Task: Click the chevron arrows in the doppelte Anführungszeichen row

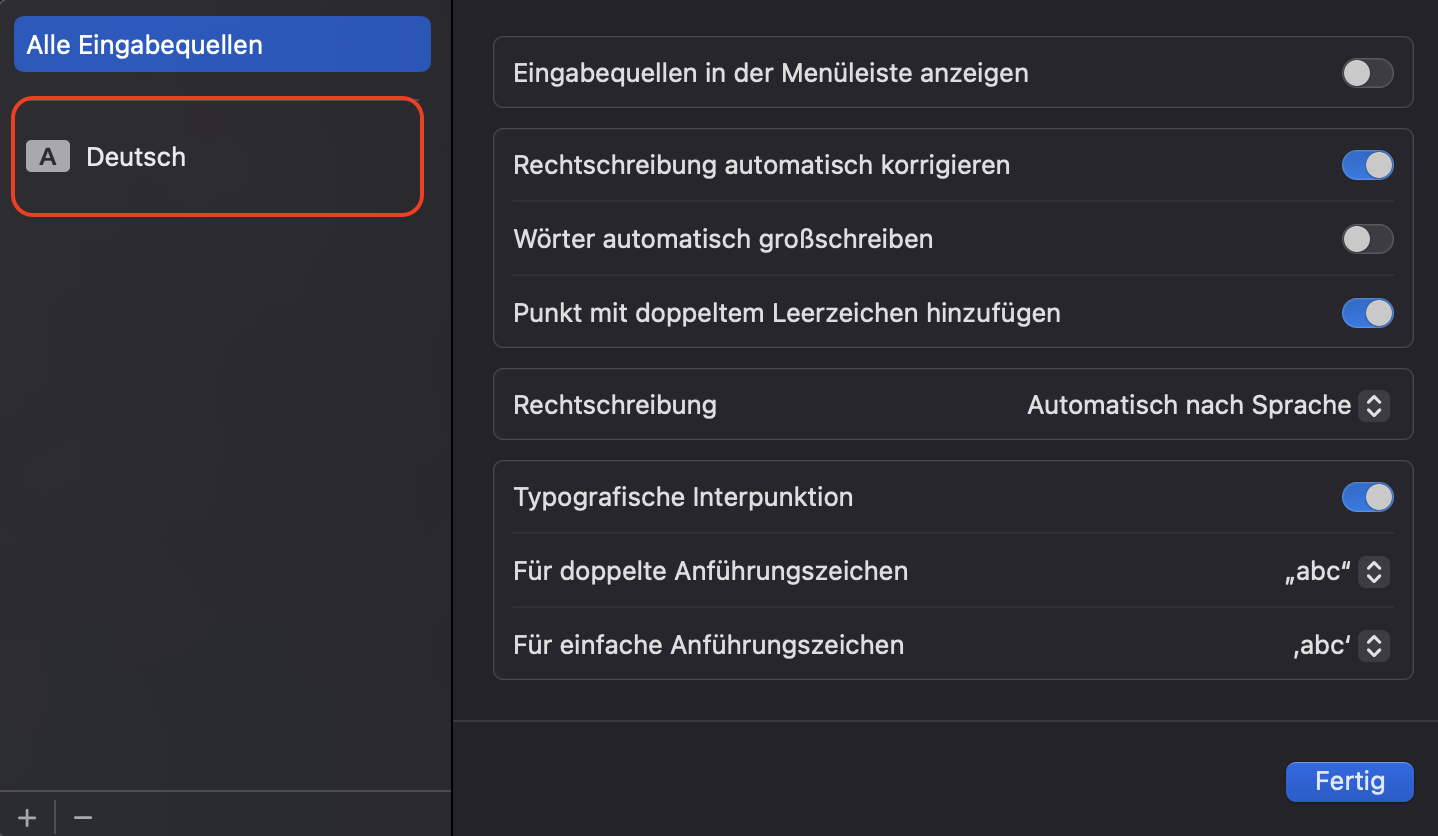Action: pyautogui.click(x=1374, y=571)
